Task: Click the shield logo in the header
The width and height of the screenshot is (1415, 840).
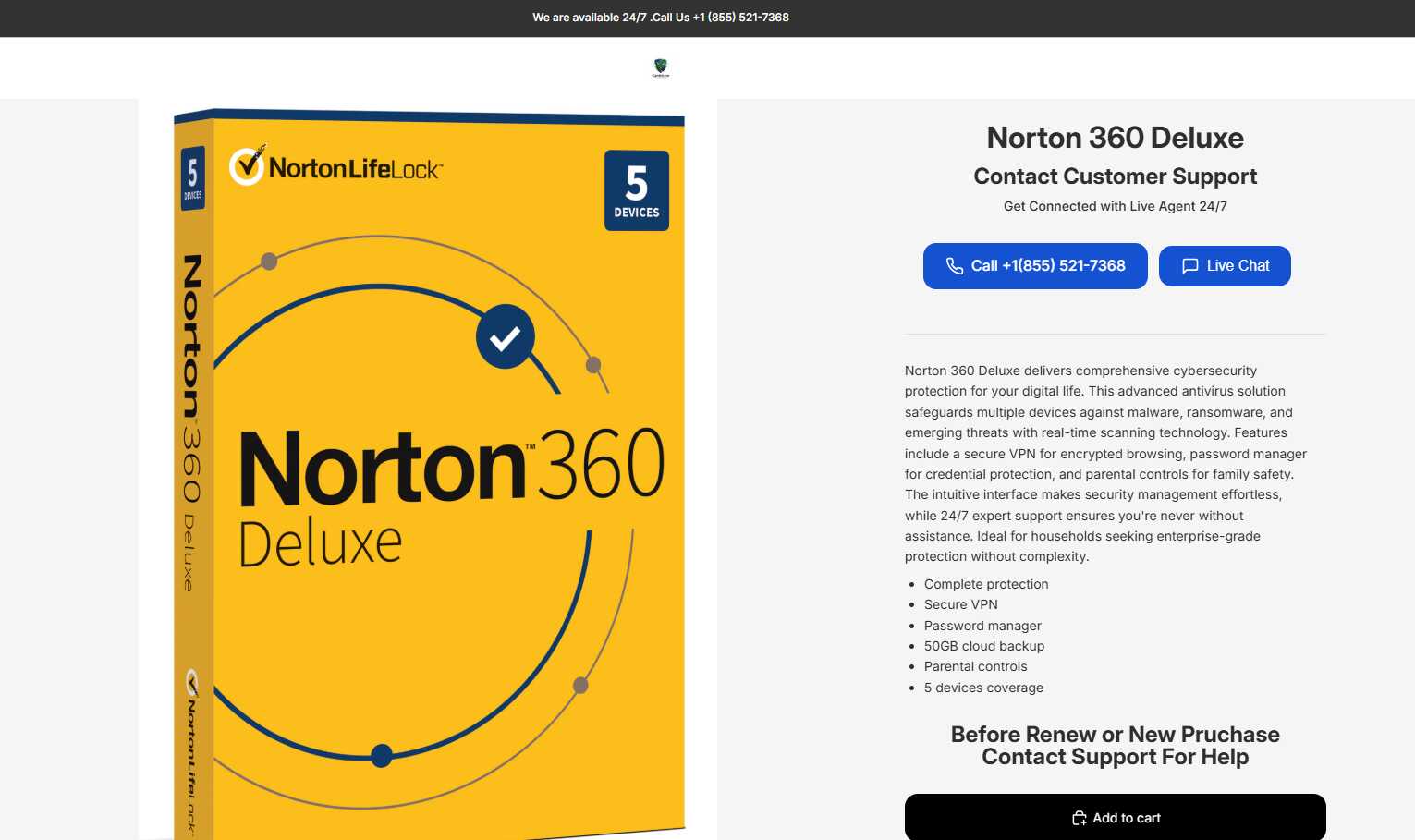Action: [x=660, y=67]
